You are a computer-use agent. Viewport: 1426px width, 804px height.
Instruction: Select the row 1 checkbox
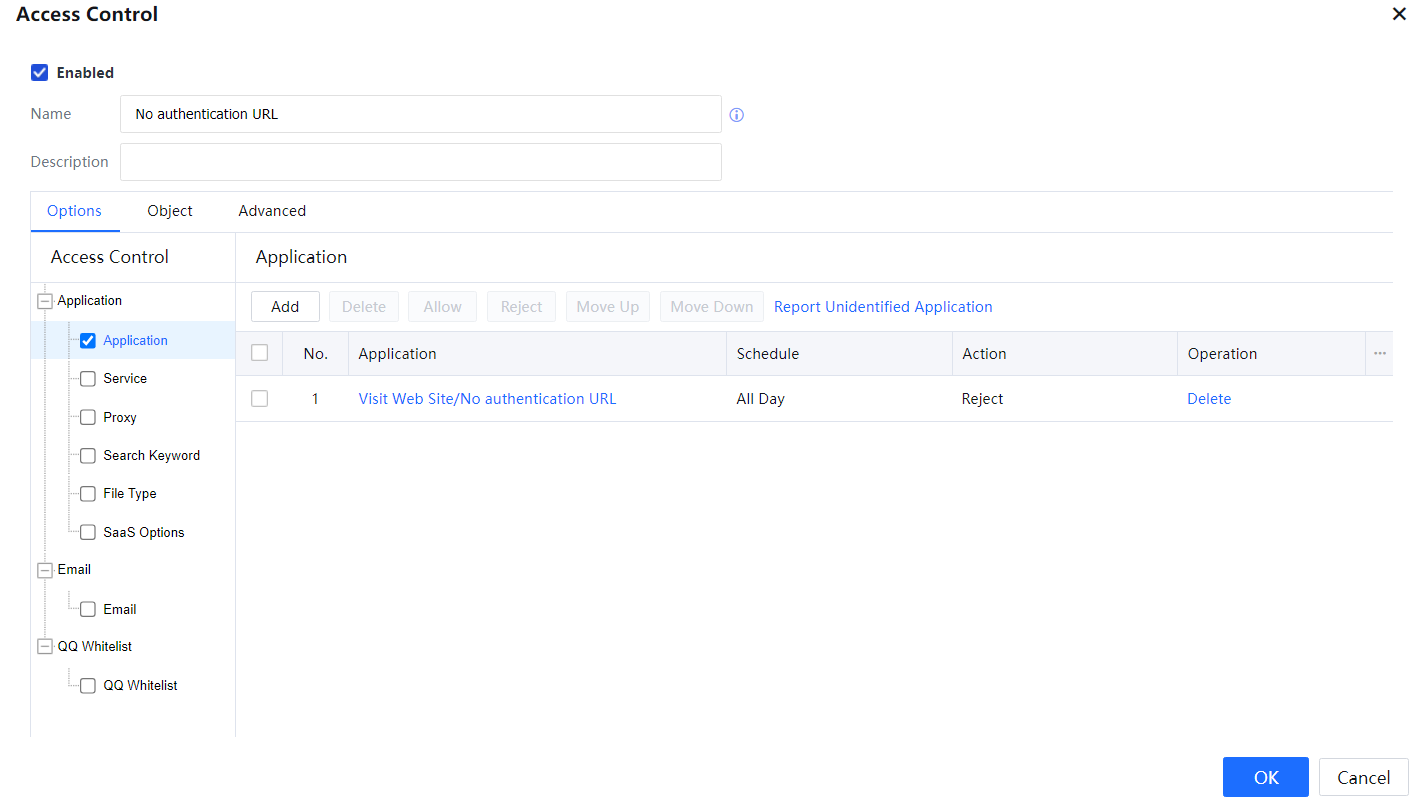pyautogui.click(x=260, y=399)
